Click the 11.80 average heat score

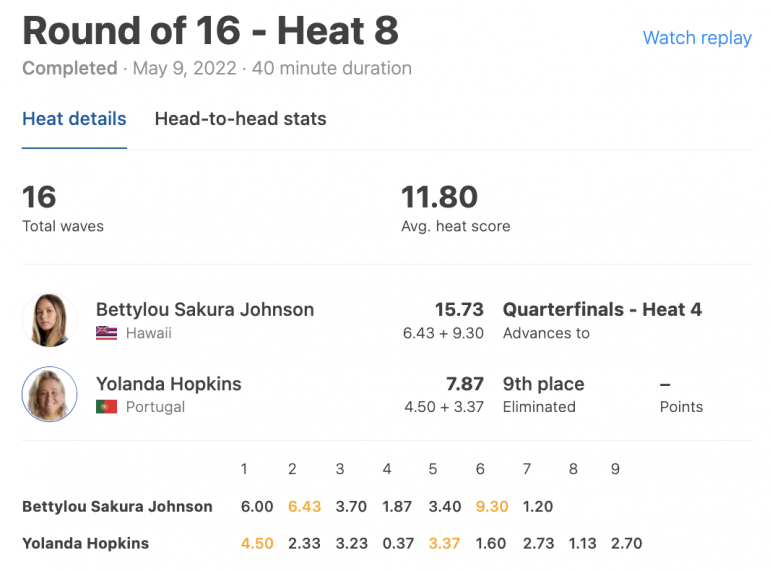coord(440,197)
